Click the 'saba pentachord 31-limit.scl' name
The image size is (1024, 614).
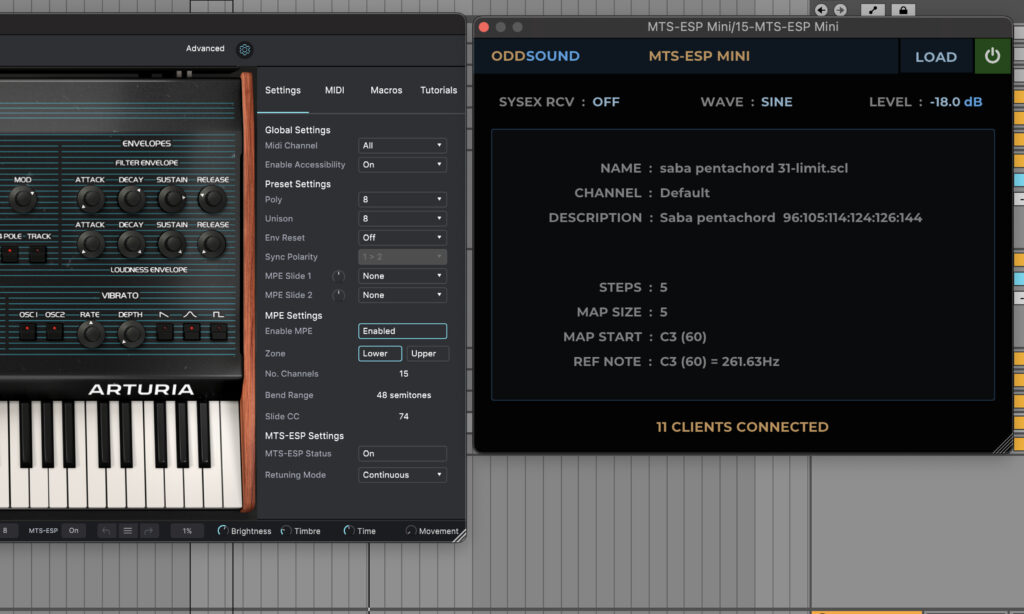(x=754, y=169)
